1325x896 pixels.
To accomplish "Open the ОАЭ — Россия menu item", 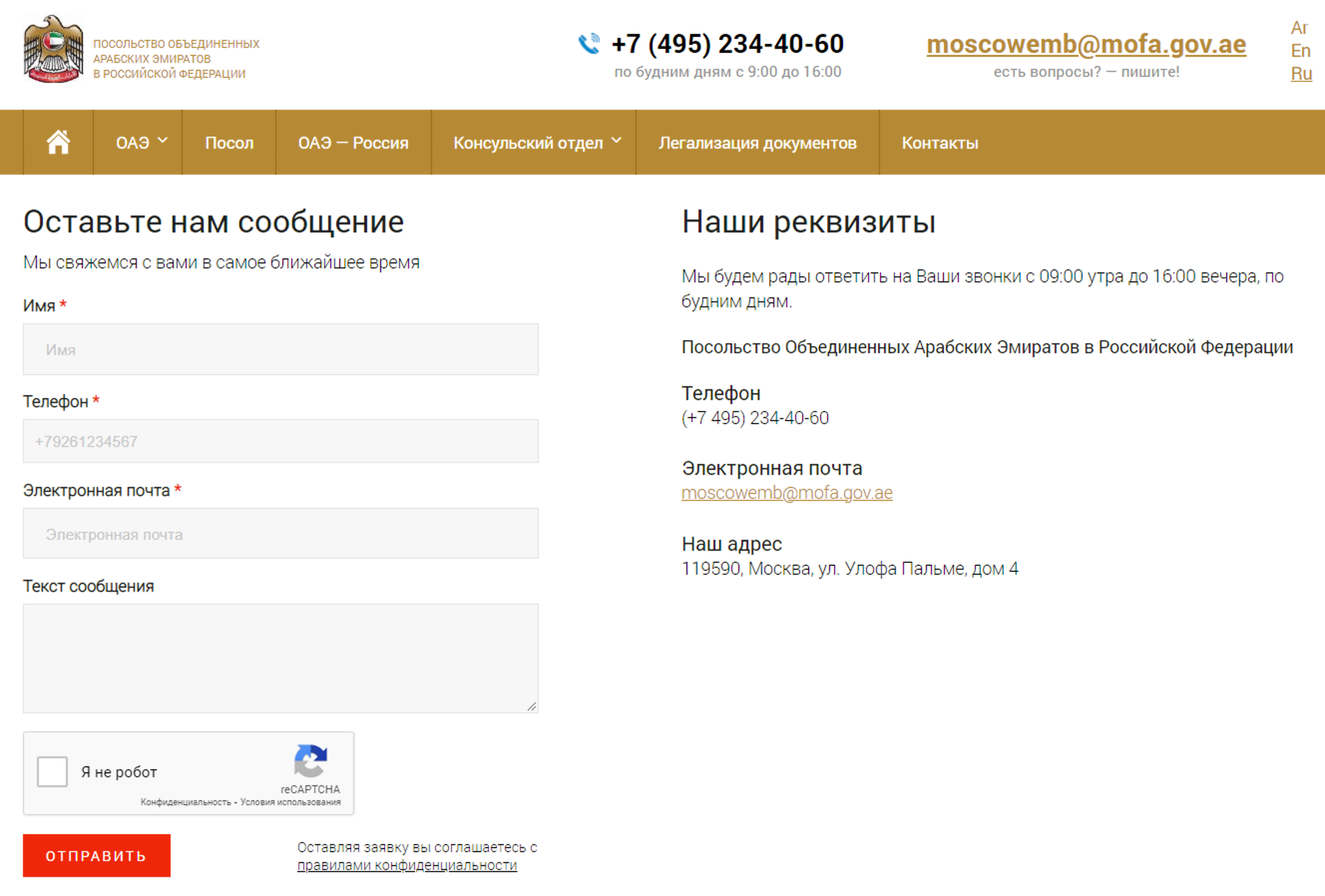I will coord(354,143).
